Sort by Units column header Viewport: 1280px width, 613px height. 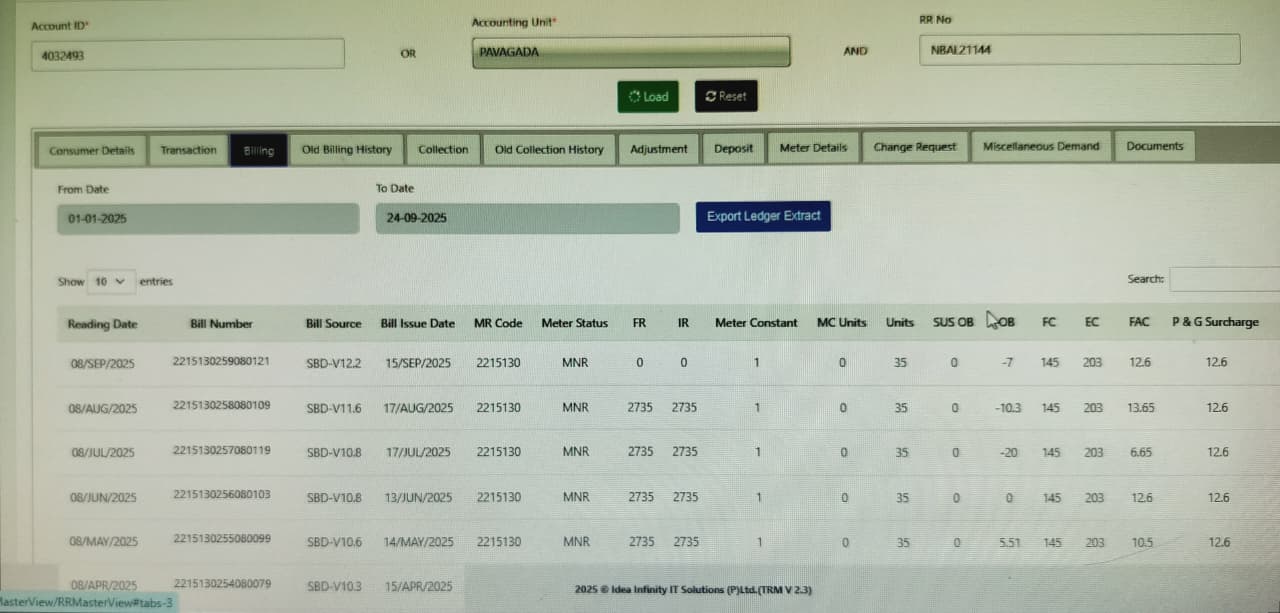click(900, 323)
